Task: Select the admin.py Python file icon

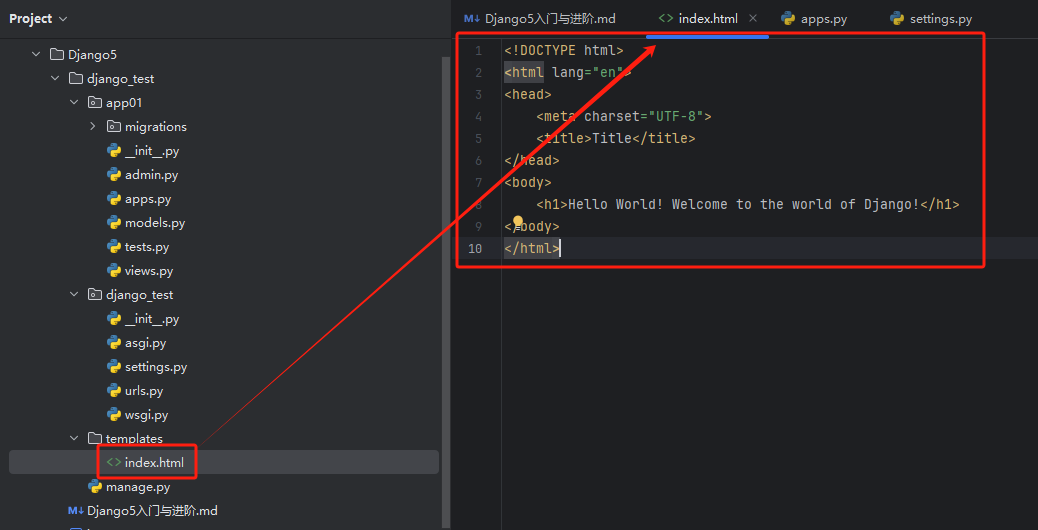Action: coord(114,175)
